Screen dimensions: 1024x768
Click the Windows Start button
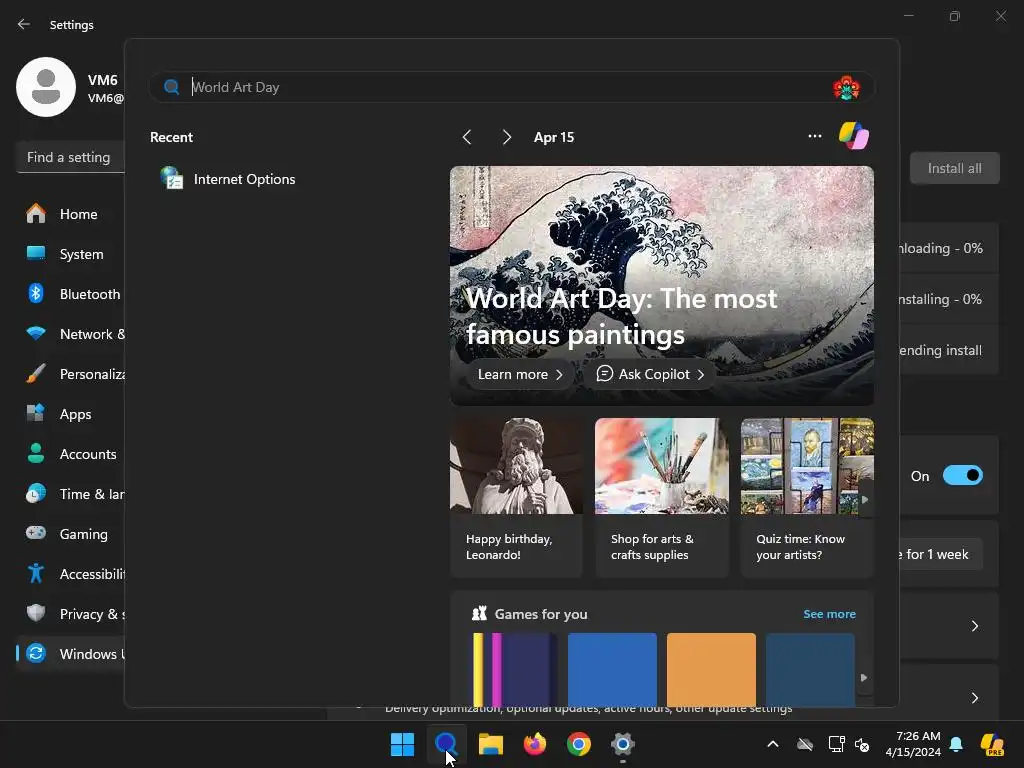[402, 744]
